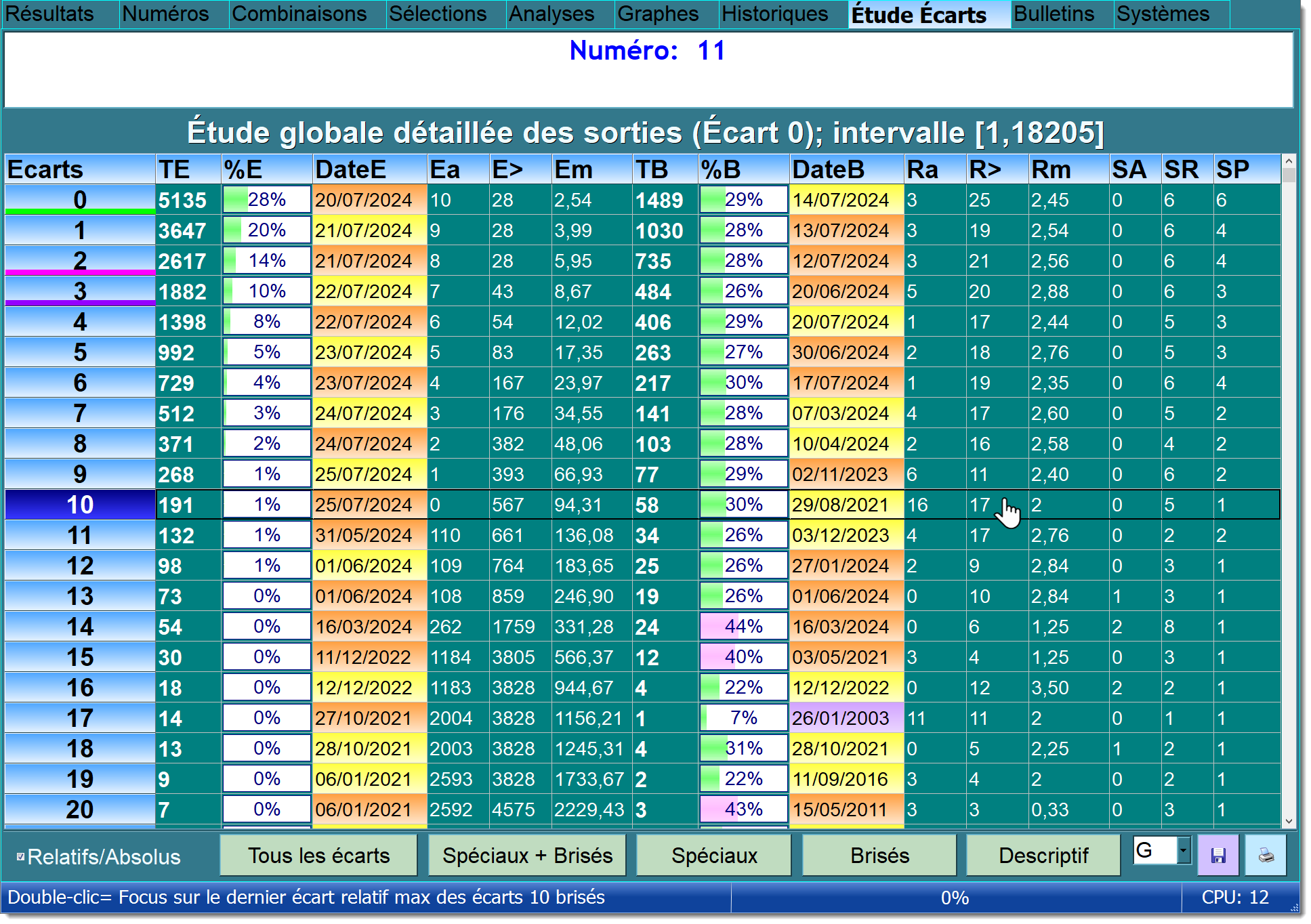1311x924 pixels.
Task: Click the Rm column header
Action: [1069, 169]
